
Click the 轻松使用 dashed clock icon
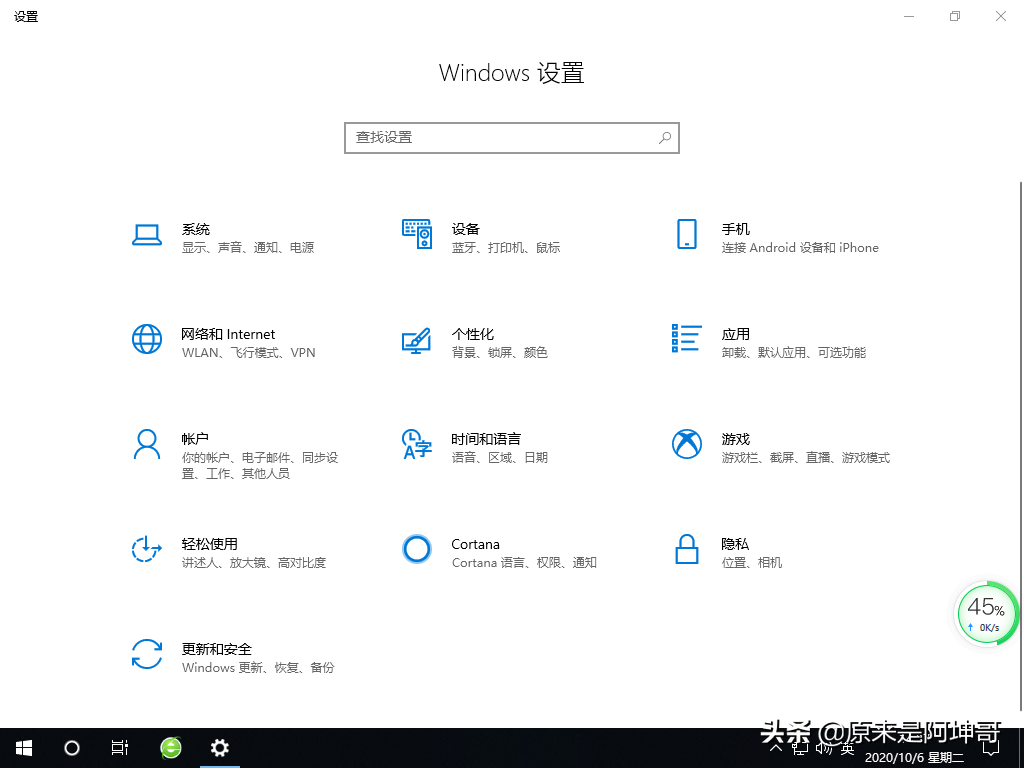point(147,549)
